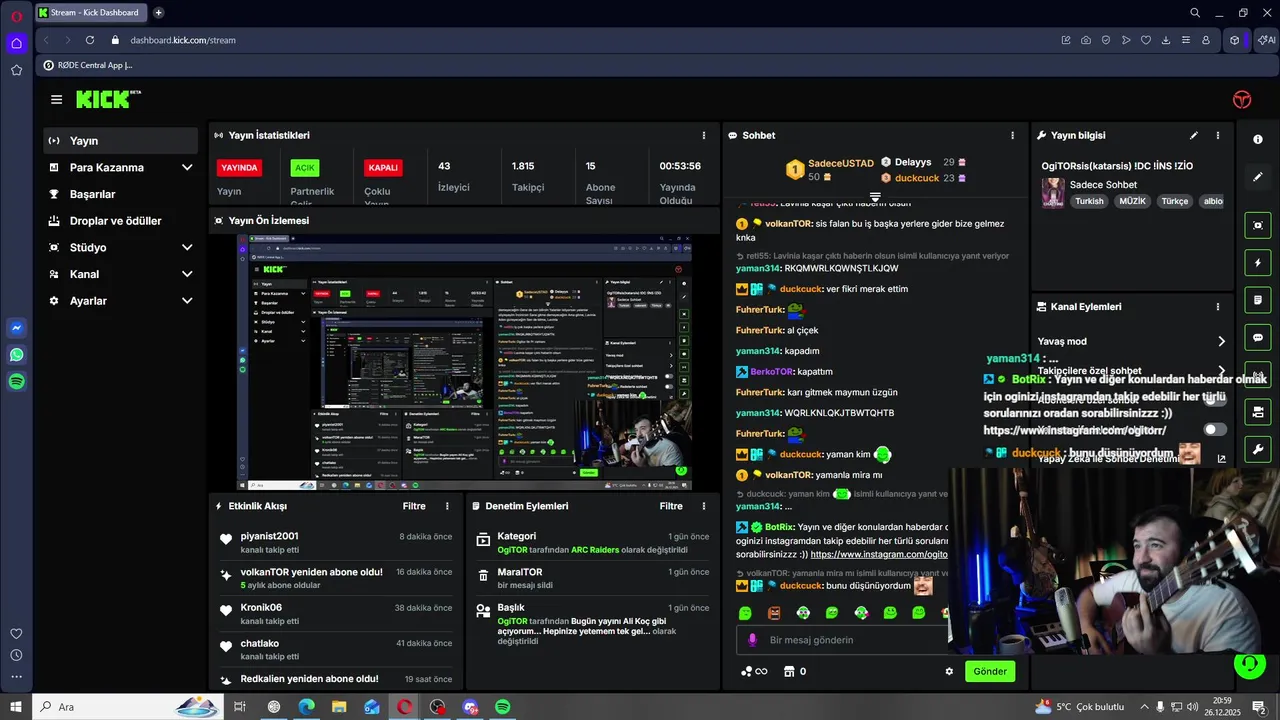Viewport: 1280px width, 720px height.
Task: Click the Gönder send button
Action: coord(990,671)
